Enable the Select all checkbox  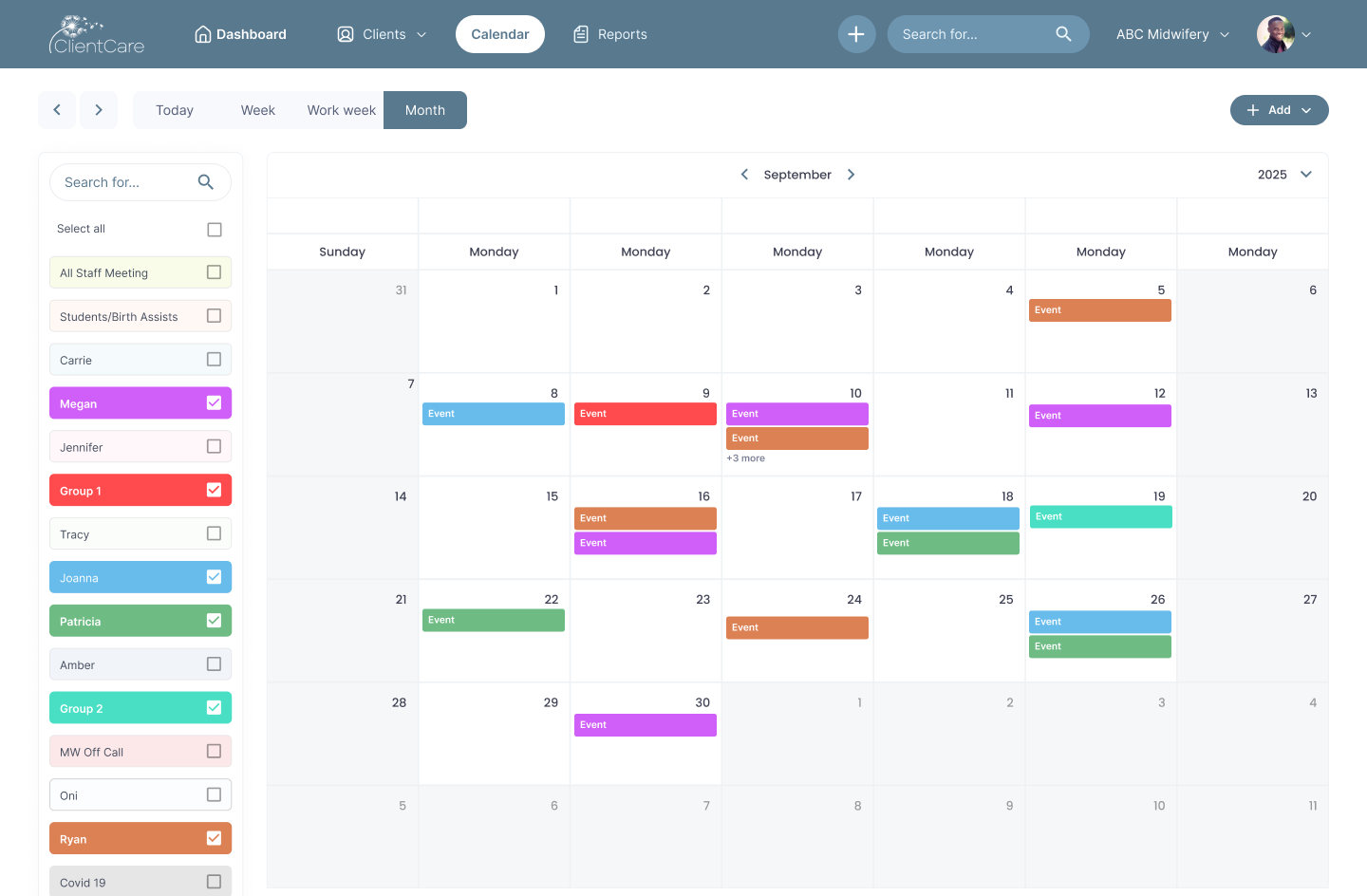[x=215, y=230]
